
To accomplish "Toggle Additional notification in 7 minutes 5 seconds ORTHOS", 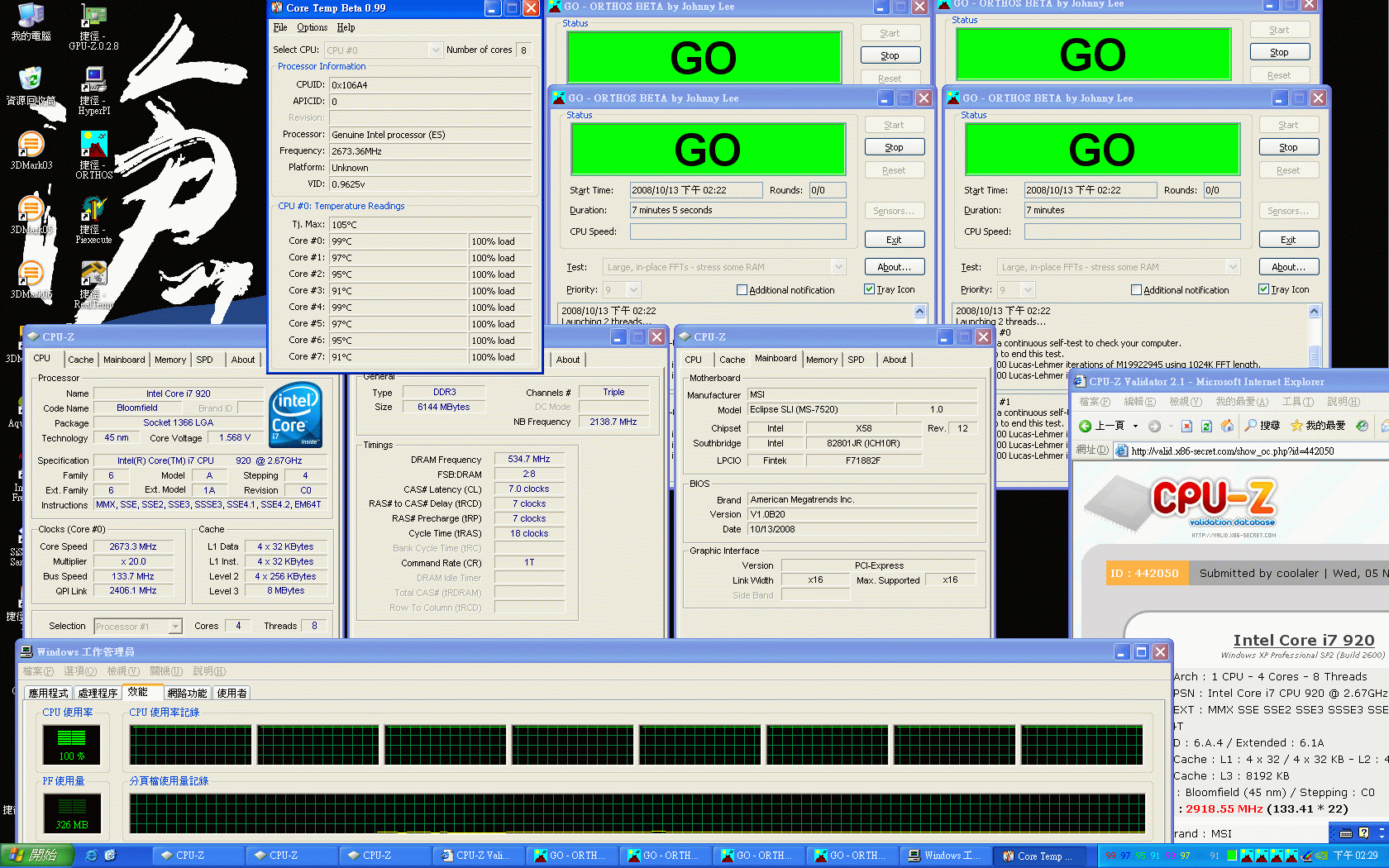I will (785, 290).
